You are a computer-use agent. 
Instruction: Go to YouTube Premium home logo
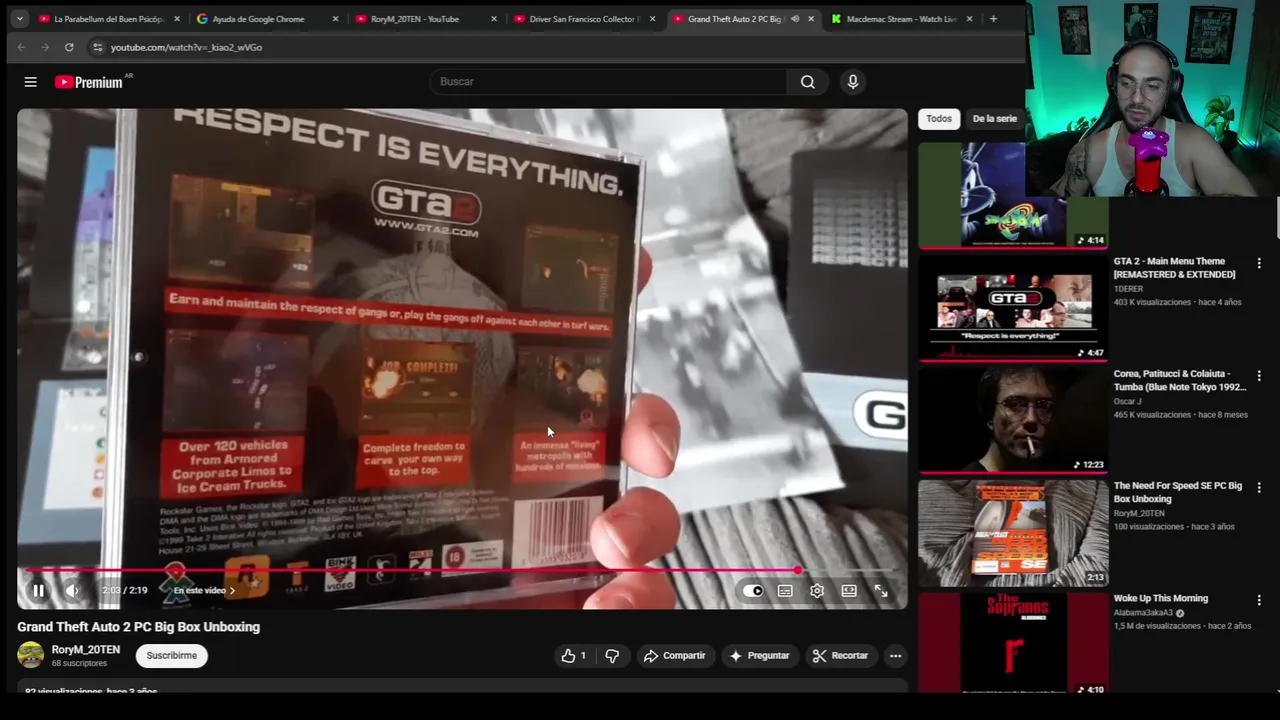[x=88, y=82]
